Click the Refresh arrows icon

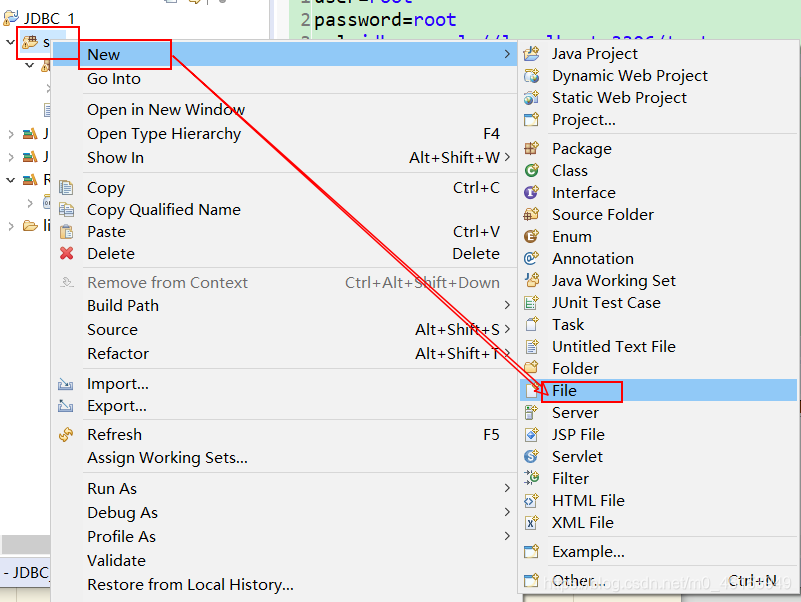(66, 434)
